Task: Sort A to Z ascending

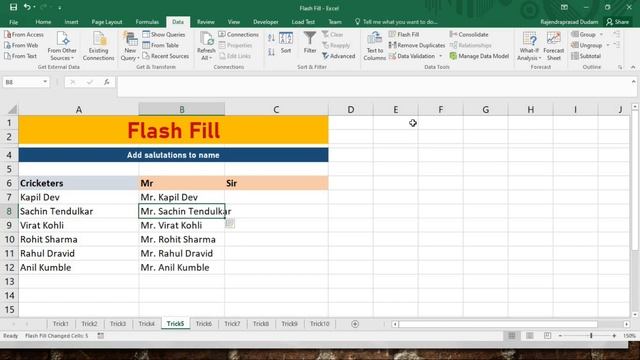Action: [271, 38]
